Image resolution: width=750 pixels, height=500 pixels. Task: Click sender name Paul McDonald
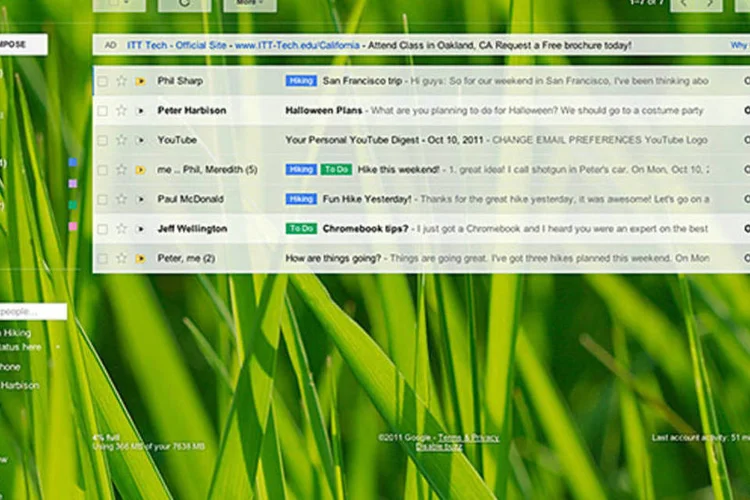190,200
